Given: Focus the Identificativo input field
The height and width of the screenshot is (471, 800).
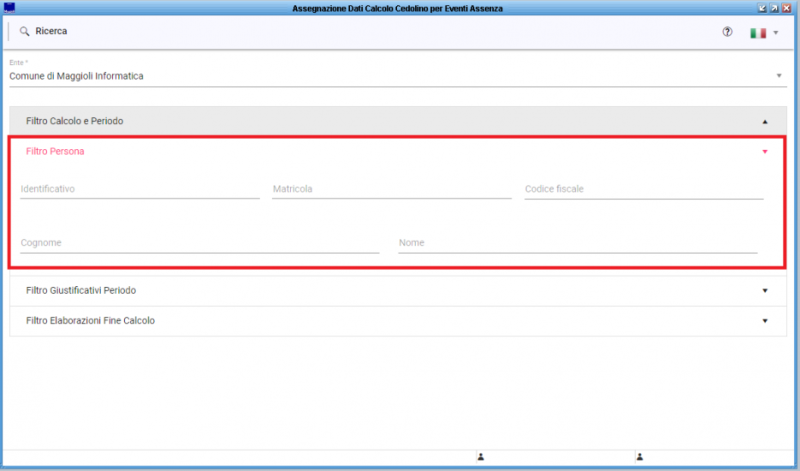Looking at the screenshot, I should click(140, 189).
